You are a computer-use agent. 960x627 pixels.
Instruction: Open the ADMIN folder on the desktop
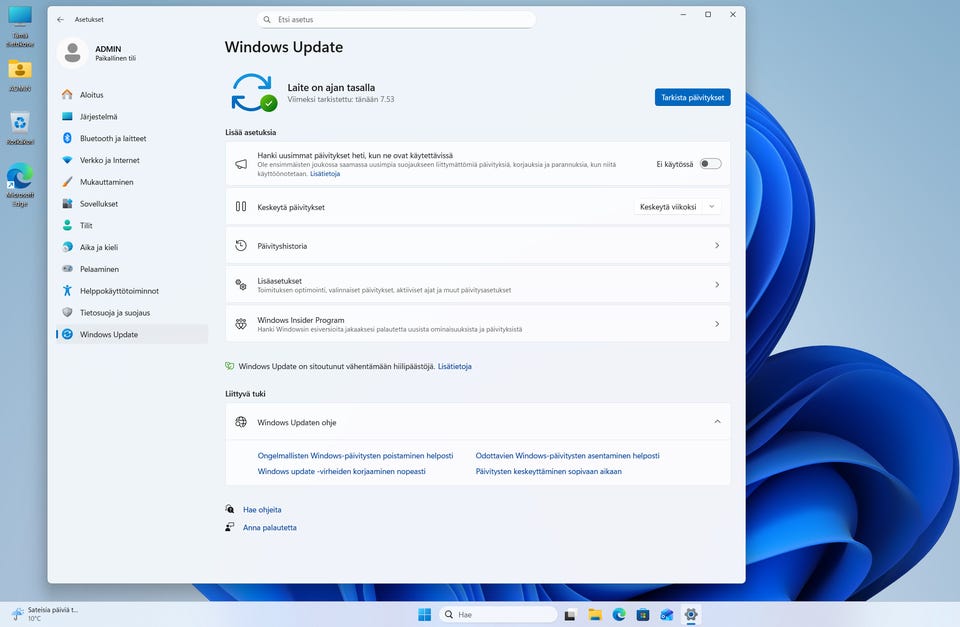[20, 76]
